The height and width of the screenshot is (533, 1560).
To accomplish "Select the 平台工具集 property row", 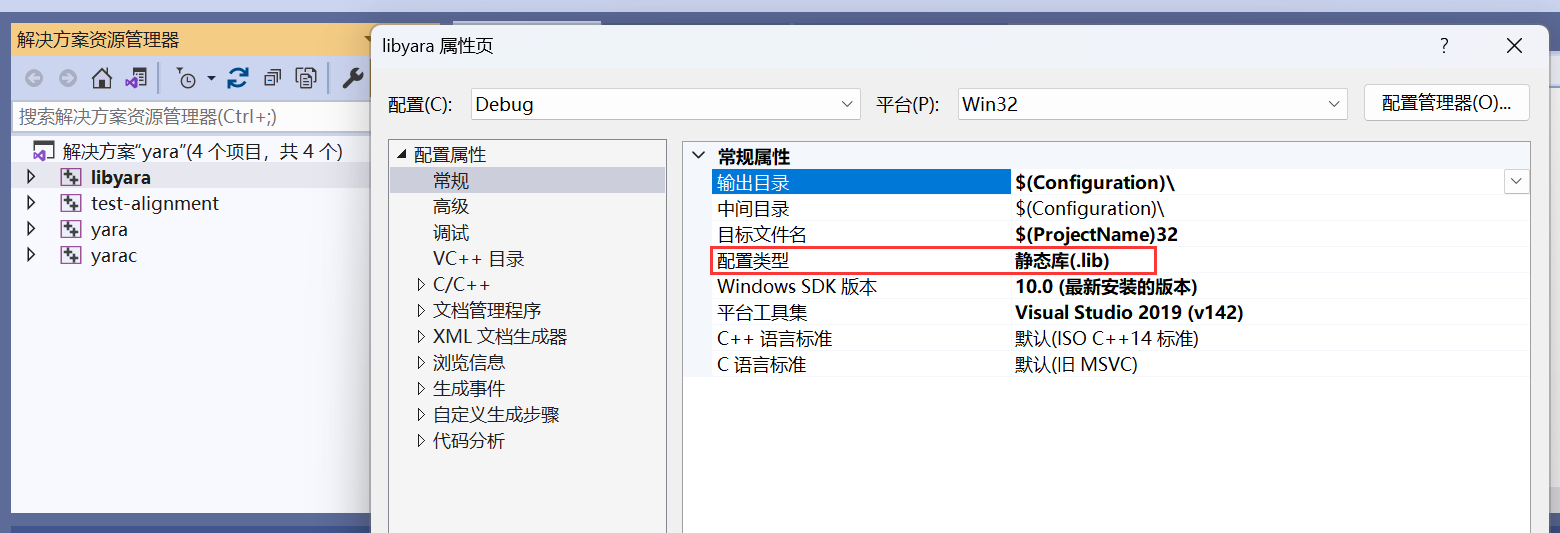I will (1120, 312).
